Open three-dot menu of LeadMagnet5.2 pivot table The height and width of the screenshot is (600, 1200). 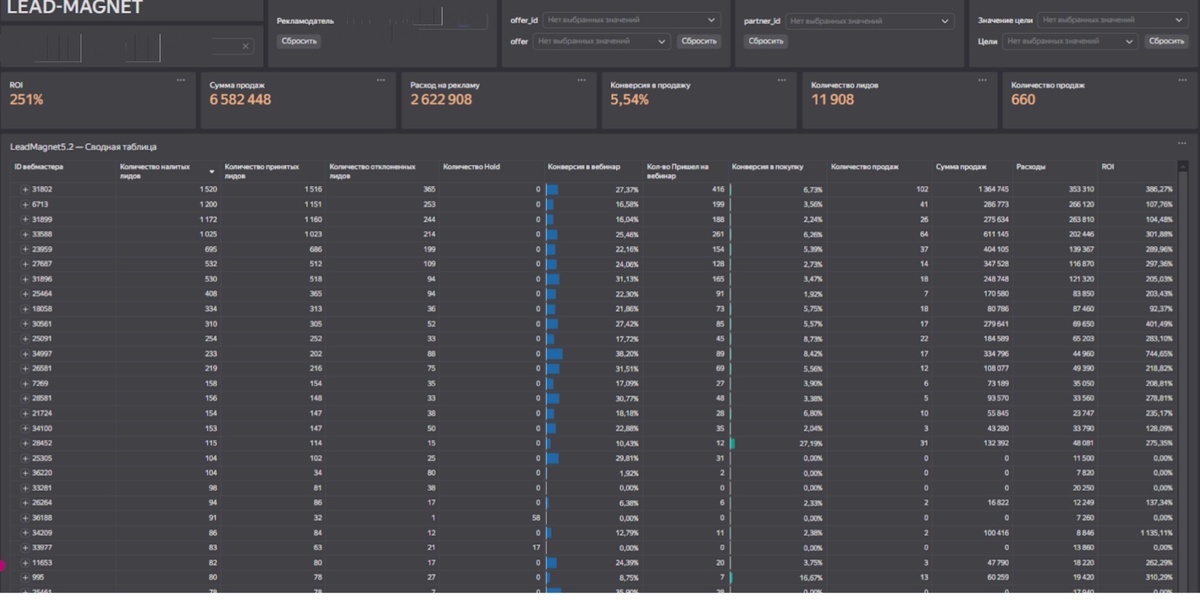point(1181,145)
